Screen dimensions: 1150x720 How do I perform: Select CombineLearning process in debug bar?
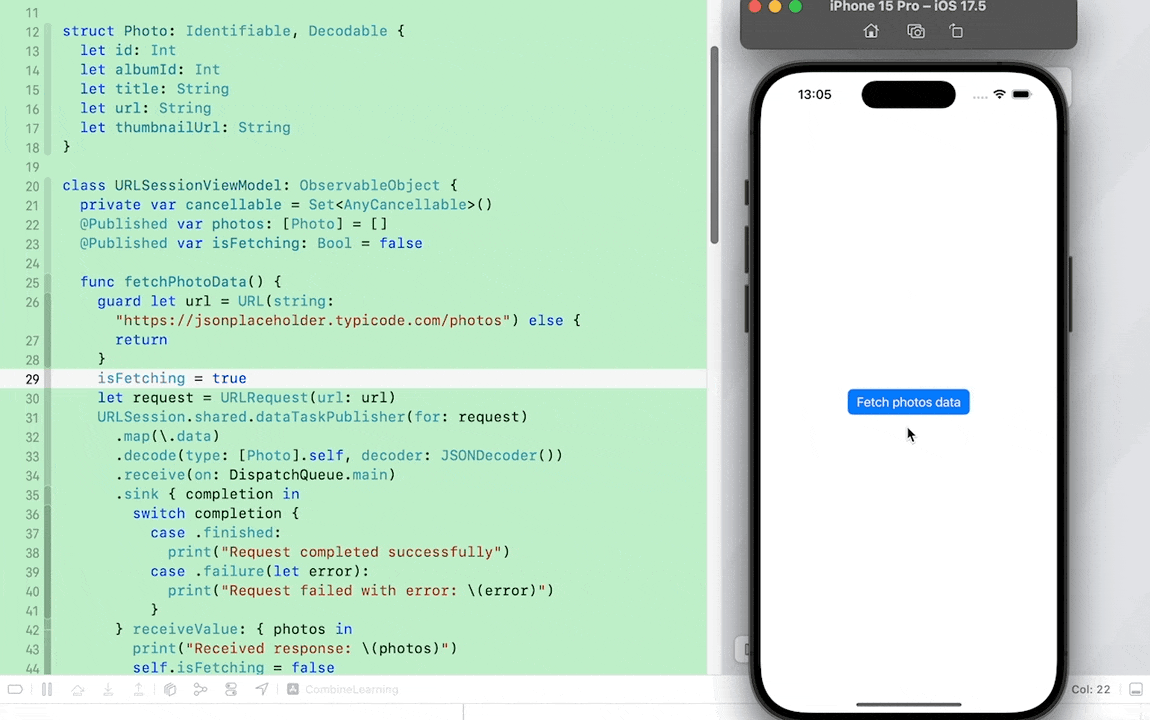(343, 689)
